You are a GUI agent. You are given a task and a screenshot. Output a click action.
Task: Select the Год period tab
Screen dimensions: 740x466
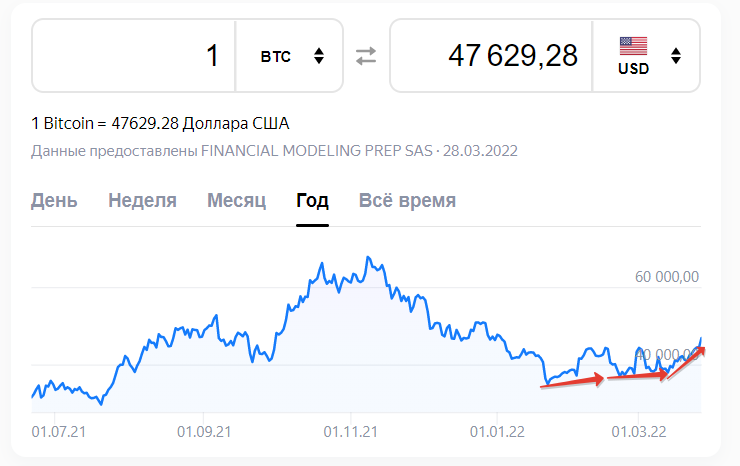313,201
